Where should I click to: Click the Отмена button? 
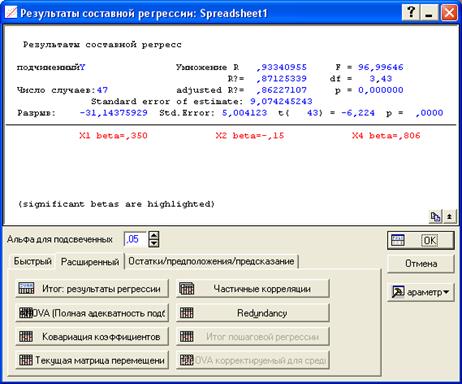pos(421,263)
